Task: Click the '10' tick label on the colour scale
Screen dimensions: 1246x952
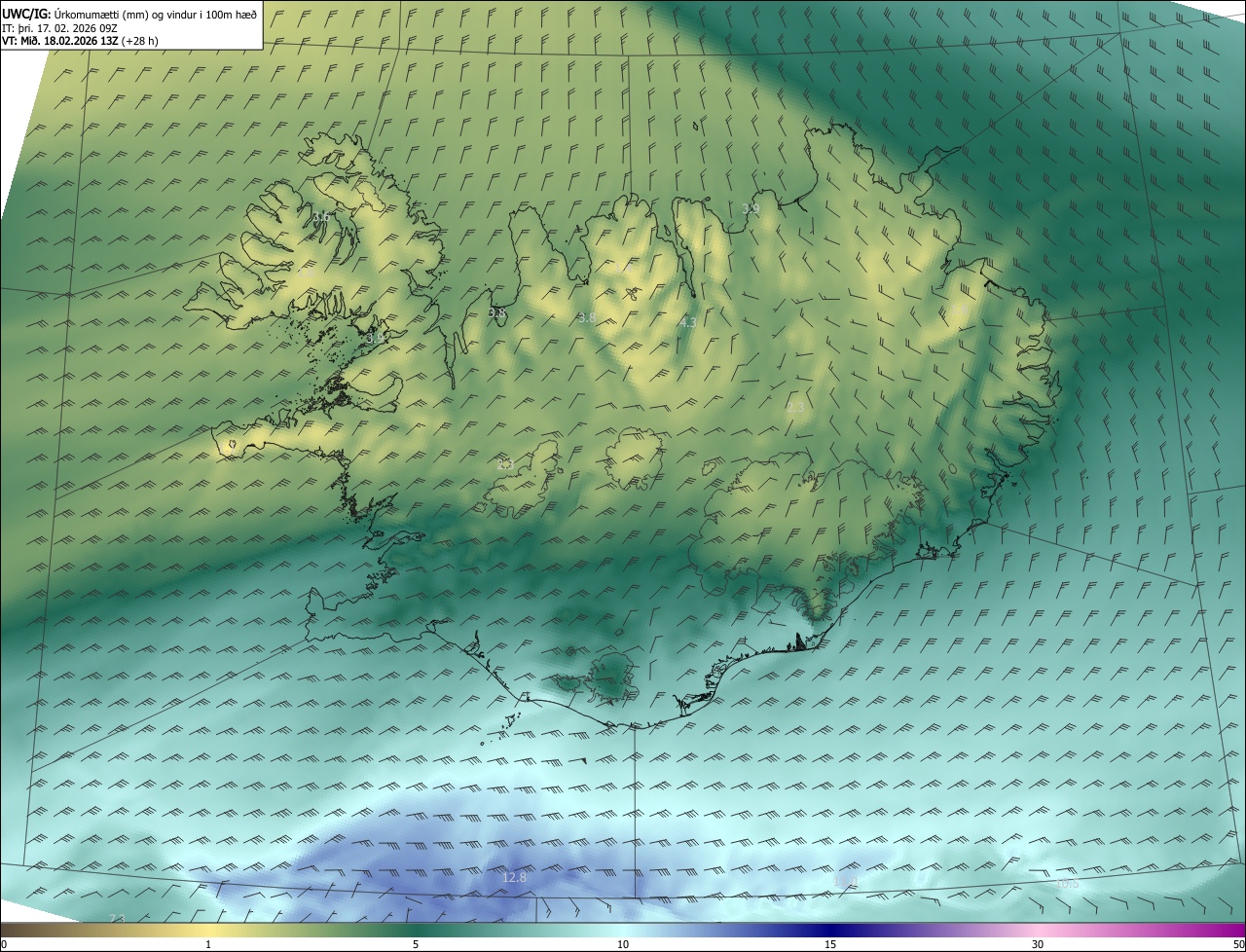Action: point(623,944)
